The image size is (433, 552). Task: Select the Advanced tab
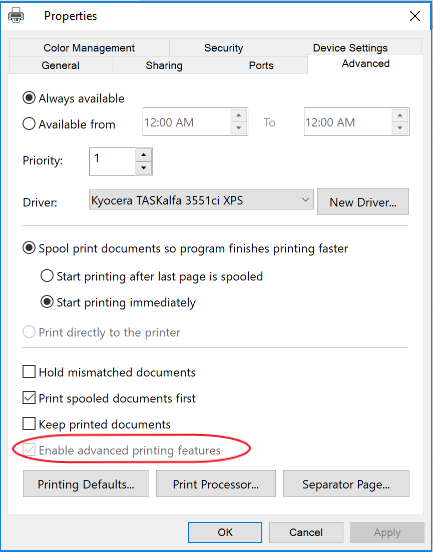[365, 64]
